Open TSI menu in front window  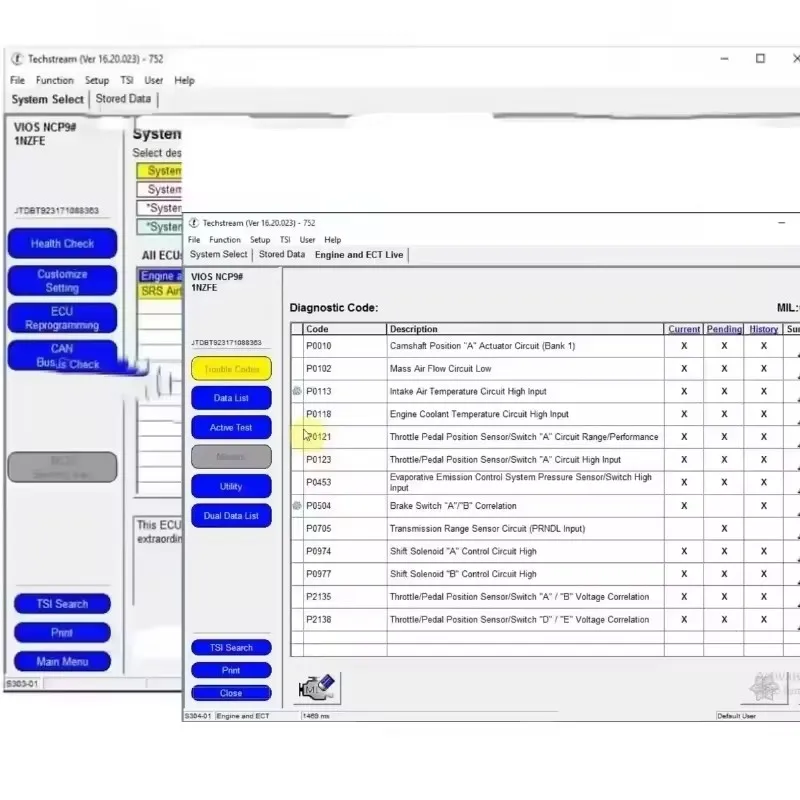point(285,240)
